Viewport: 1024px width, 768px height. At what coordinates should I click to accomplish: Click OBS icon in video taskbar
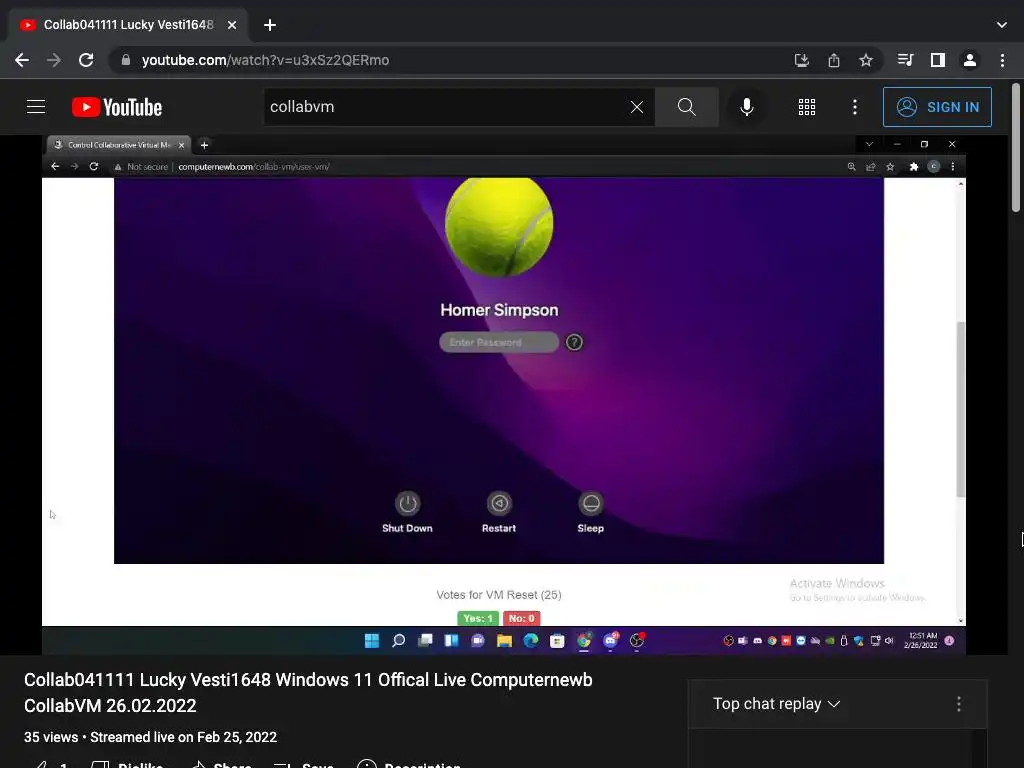click(x=637, y=641)
